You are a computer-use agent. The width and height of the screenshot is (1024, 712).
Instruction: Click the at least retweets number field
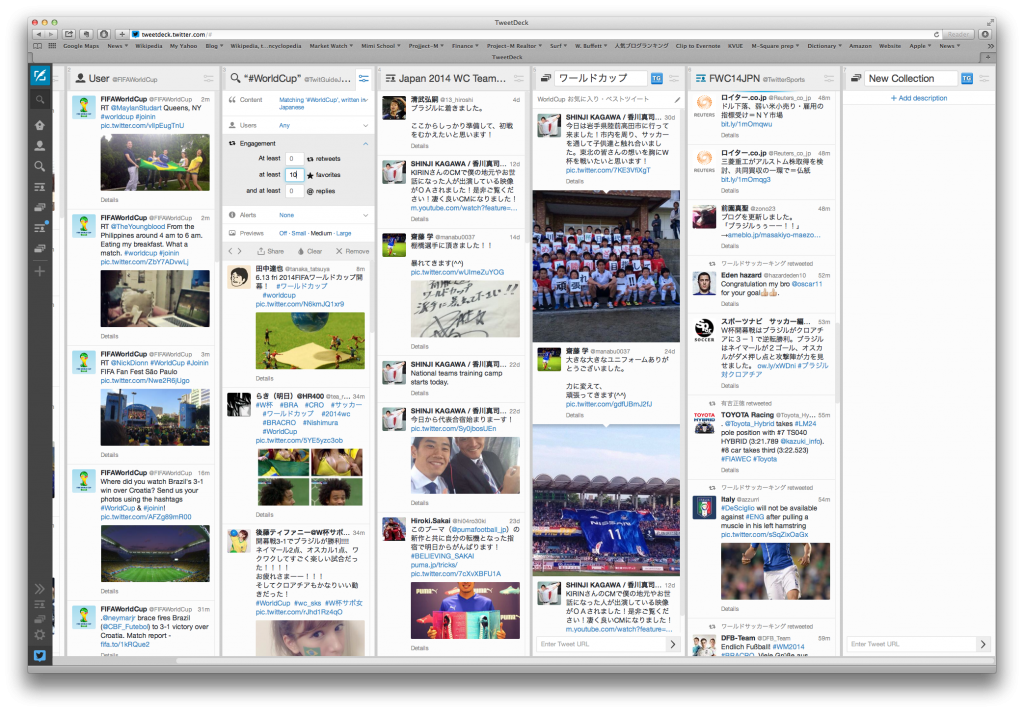tap(294, 159)
